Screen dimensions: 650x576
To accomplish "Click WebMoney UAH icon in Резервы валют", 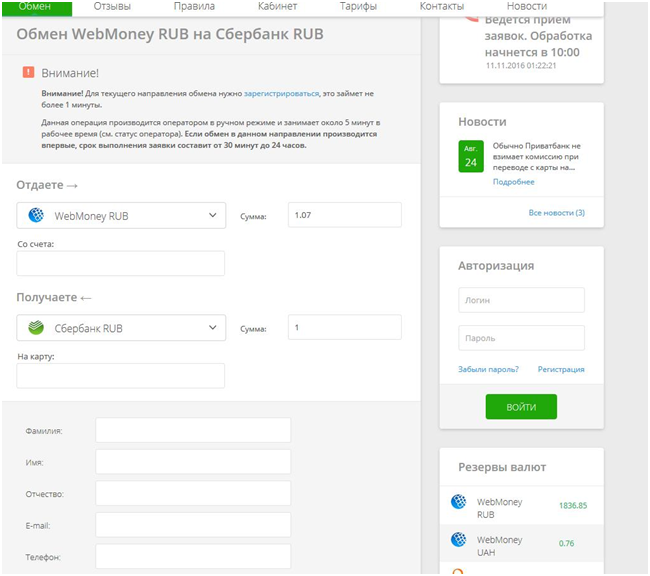I will pyautogui.click(x=458, y=540).
